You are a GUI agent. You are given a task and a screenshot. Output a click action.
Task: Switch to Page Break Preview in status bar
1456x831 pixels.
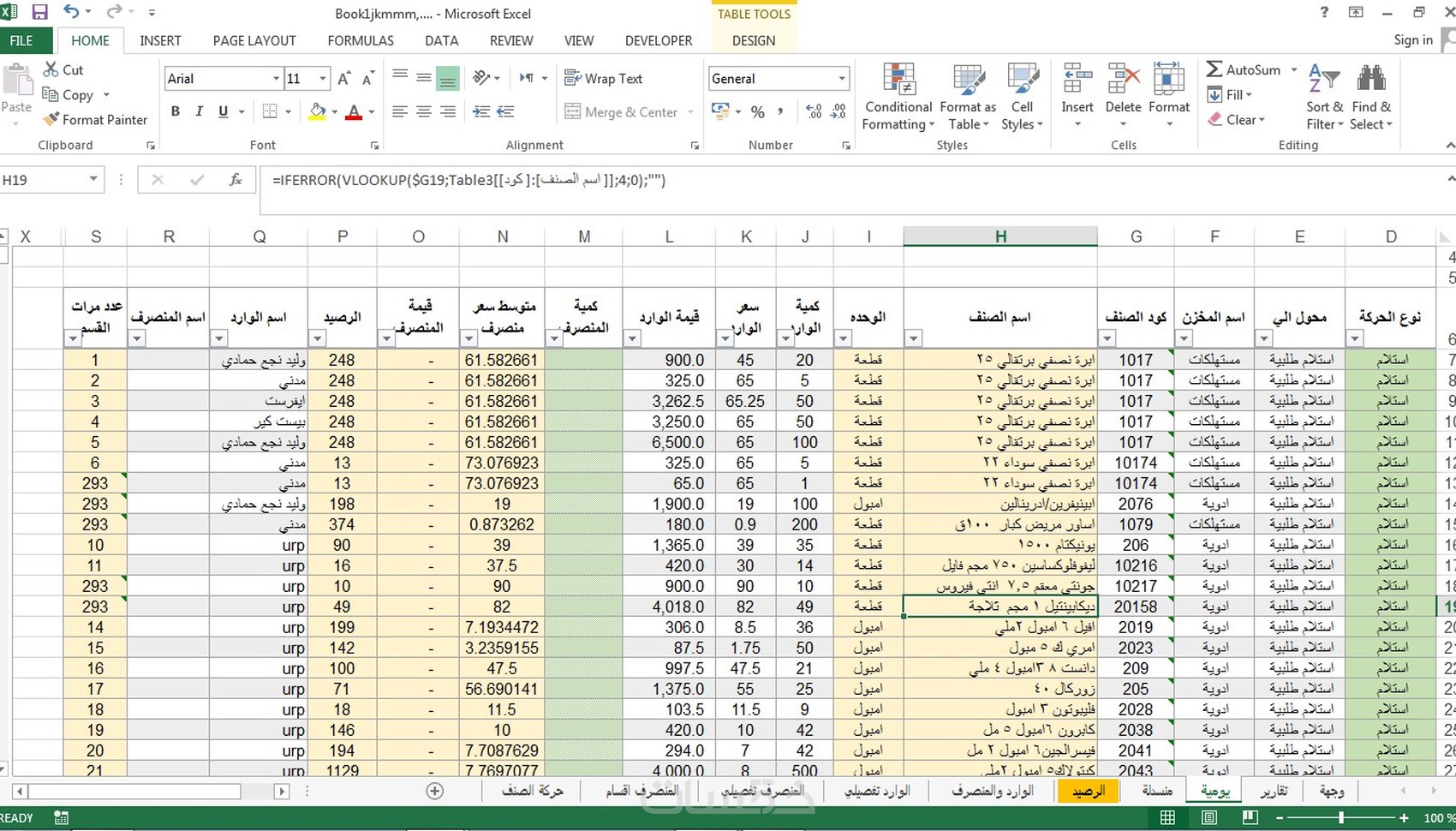1250,817
